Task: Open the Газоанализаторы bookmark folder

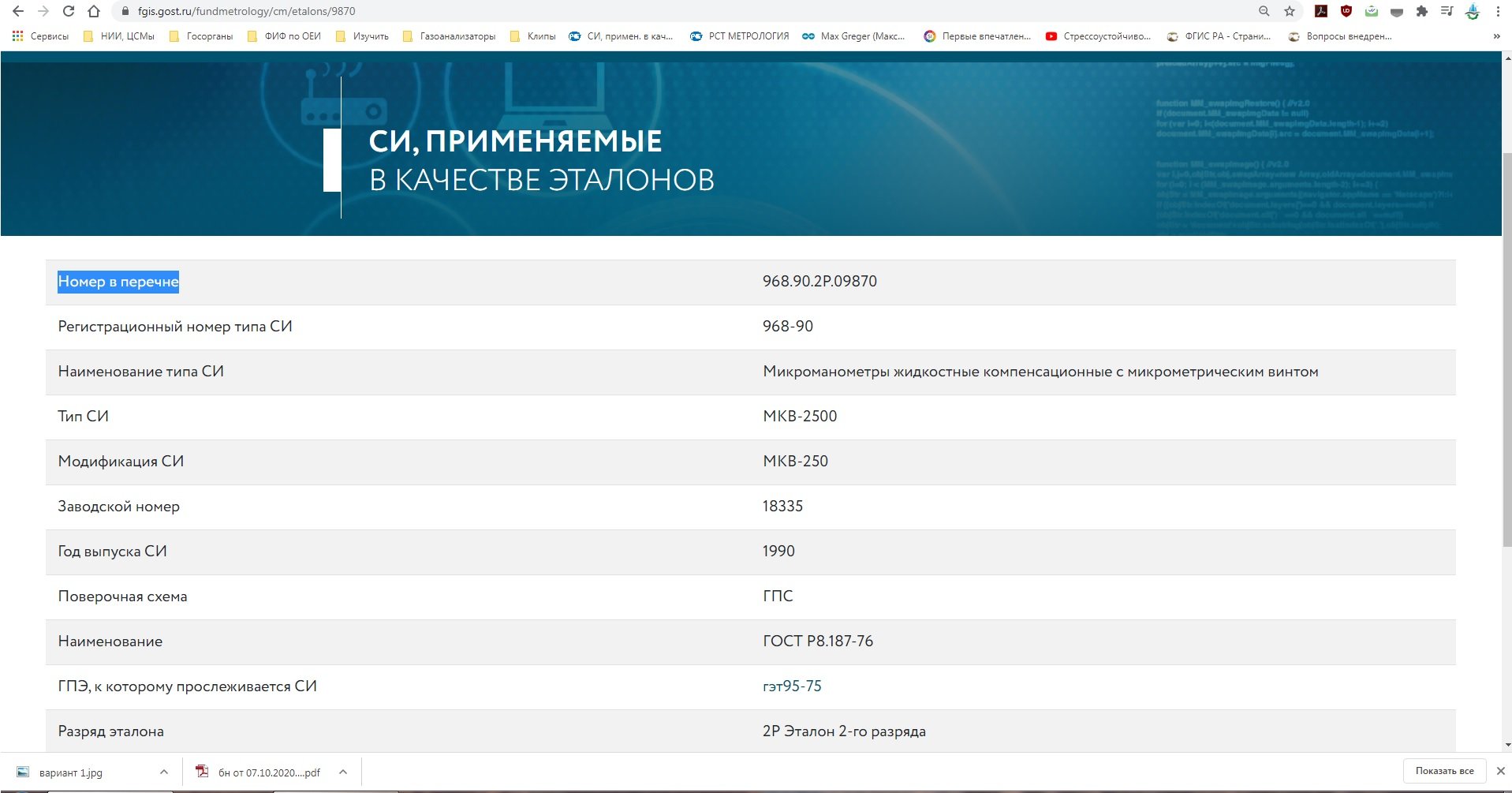Action: click(449, 36)
